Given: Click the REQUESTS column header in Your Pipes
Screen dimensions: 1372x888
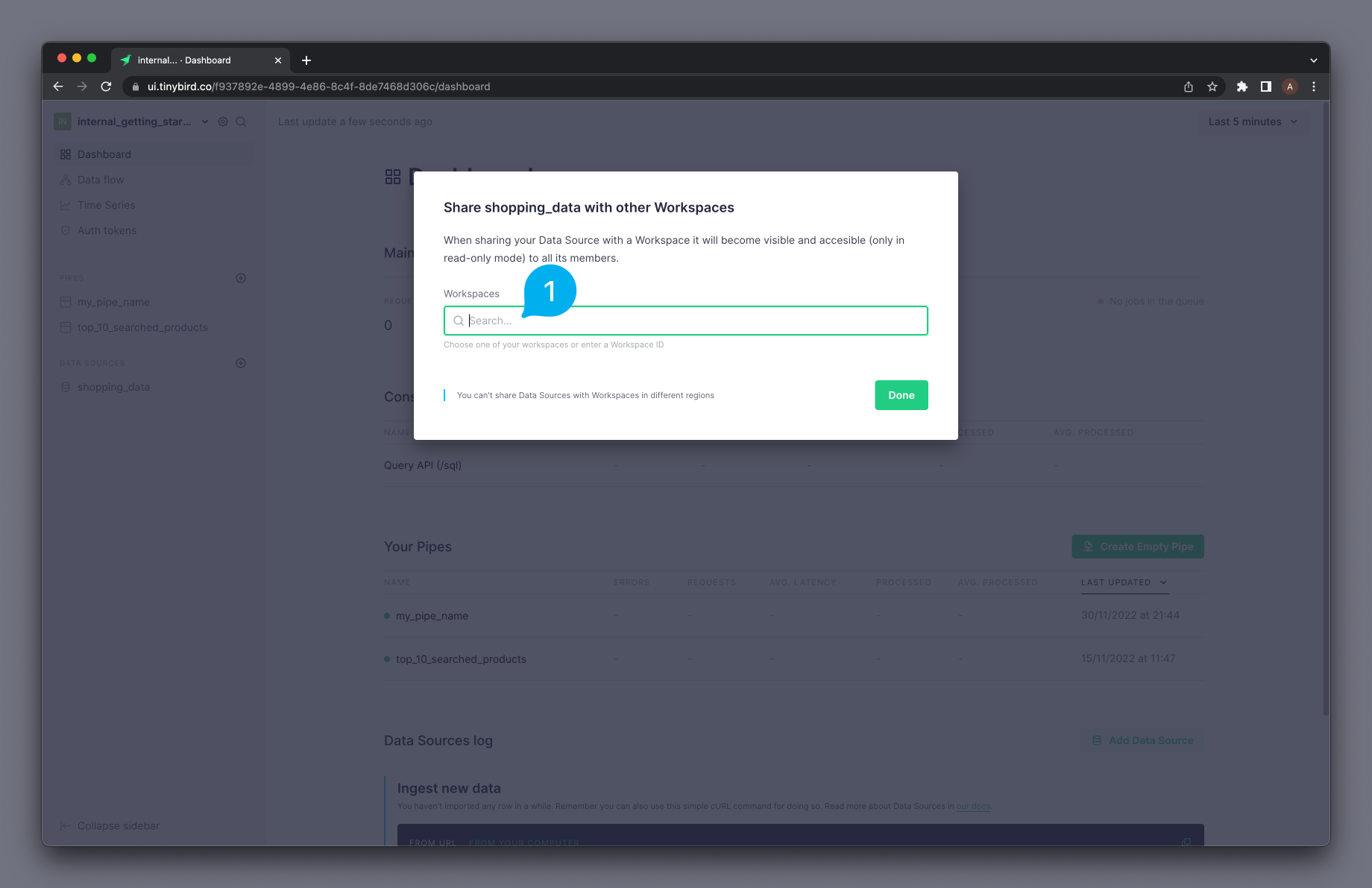Looking at the screenshot, I should 711,582.
